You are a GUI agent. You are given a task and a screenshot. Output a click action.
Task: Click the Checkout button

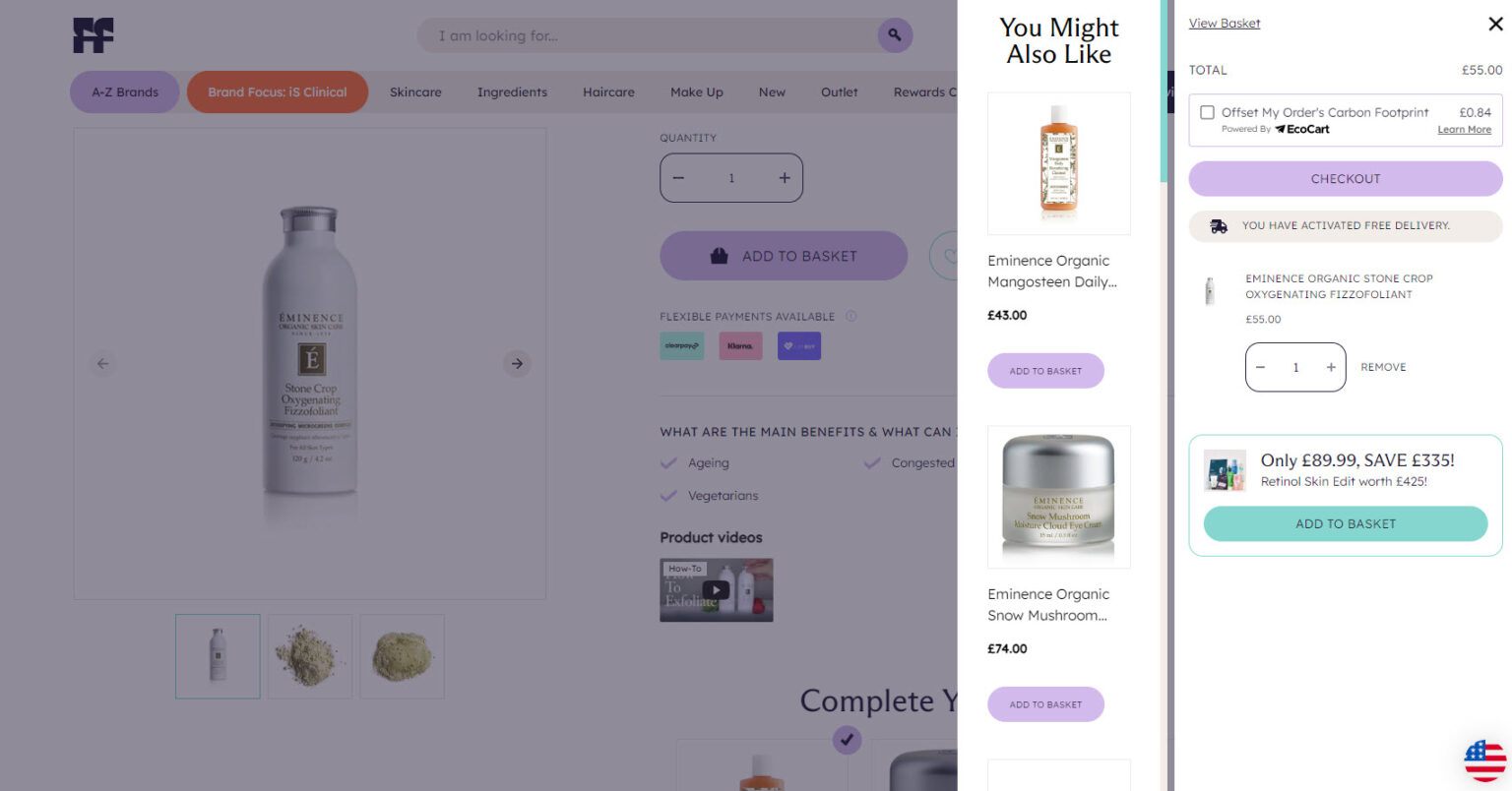[1346, 179]
